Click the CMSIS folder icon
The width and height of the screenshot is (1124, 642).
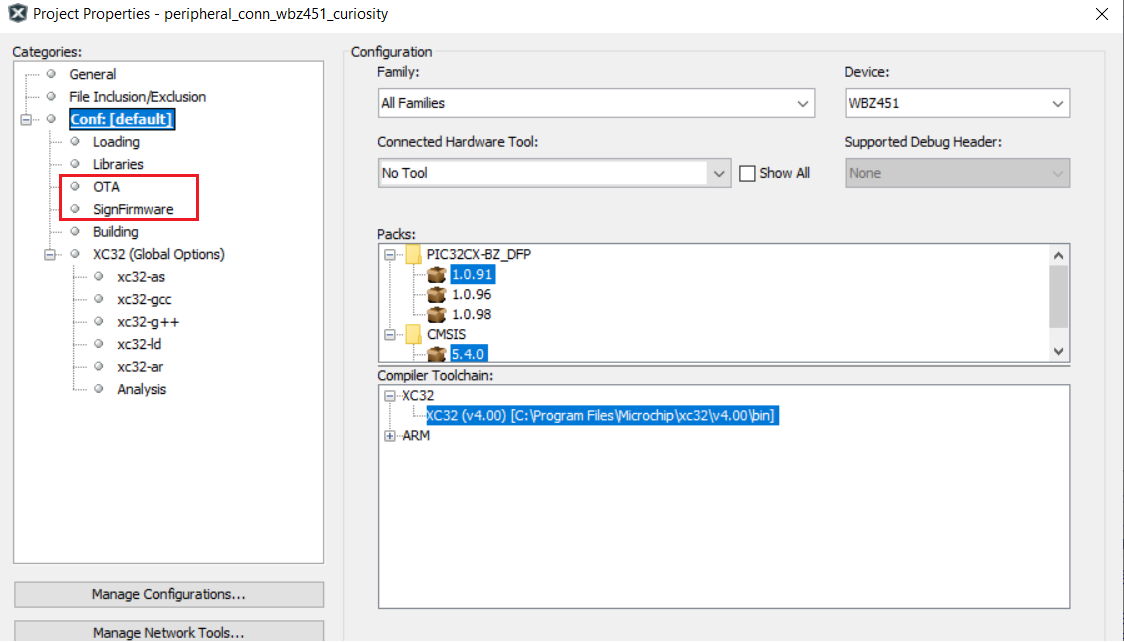414,334
